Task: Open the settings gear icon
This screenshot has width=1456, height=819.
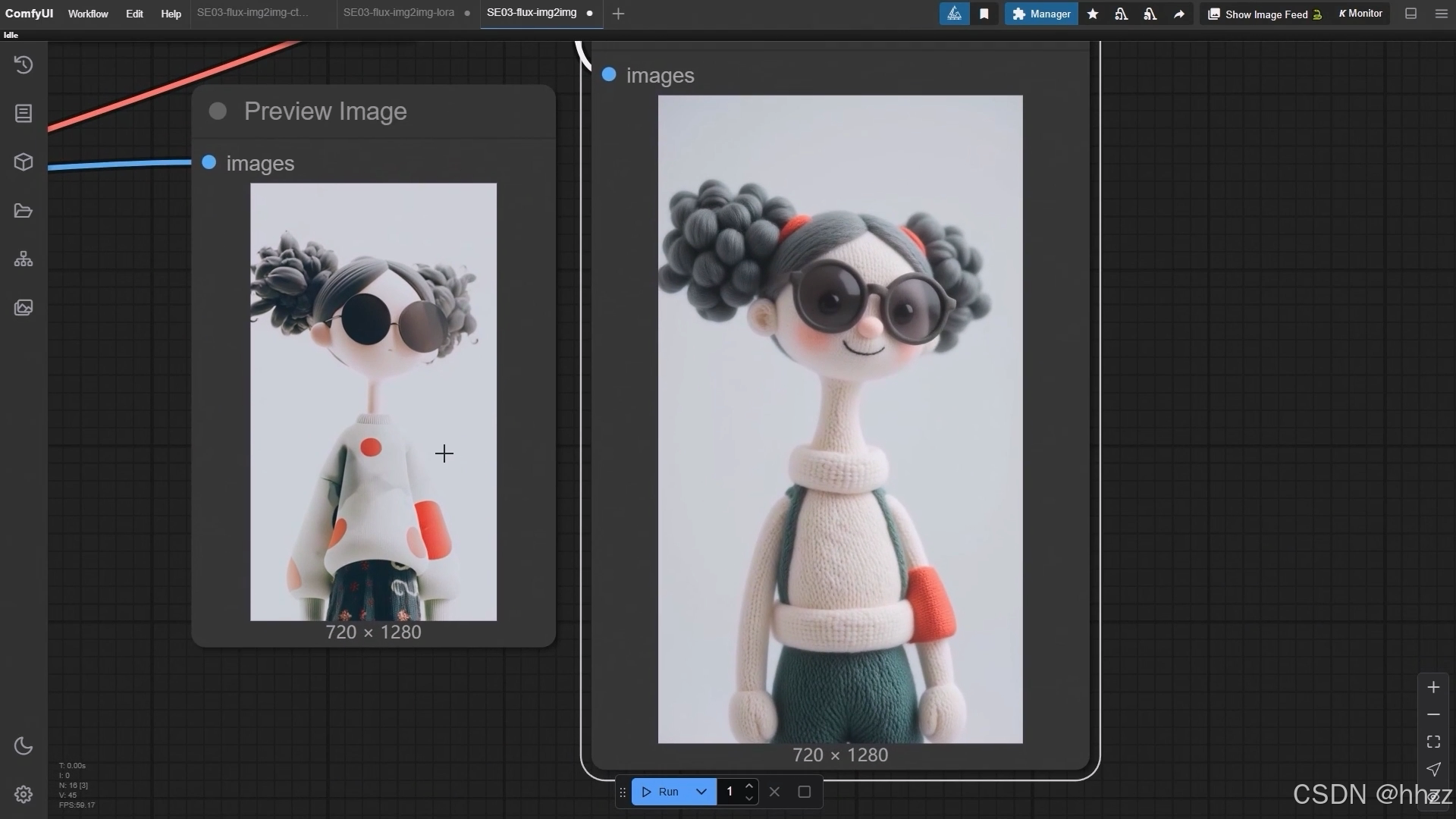Action: pyautogui.click(x=24, y=794)
